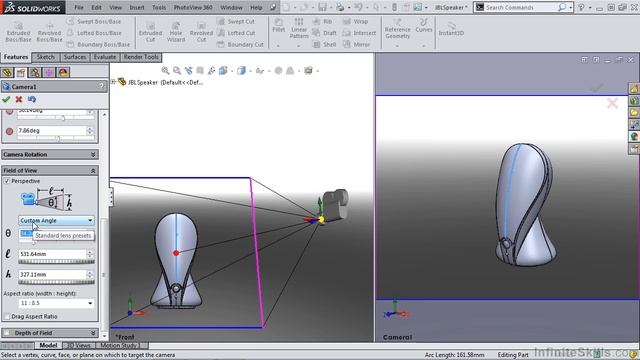This screenshot has width=640, height=360.
Task: Choose the Boundary Boss/Base feature
Action: [x=98, y=44]
